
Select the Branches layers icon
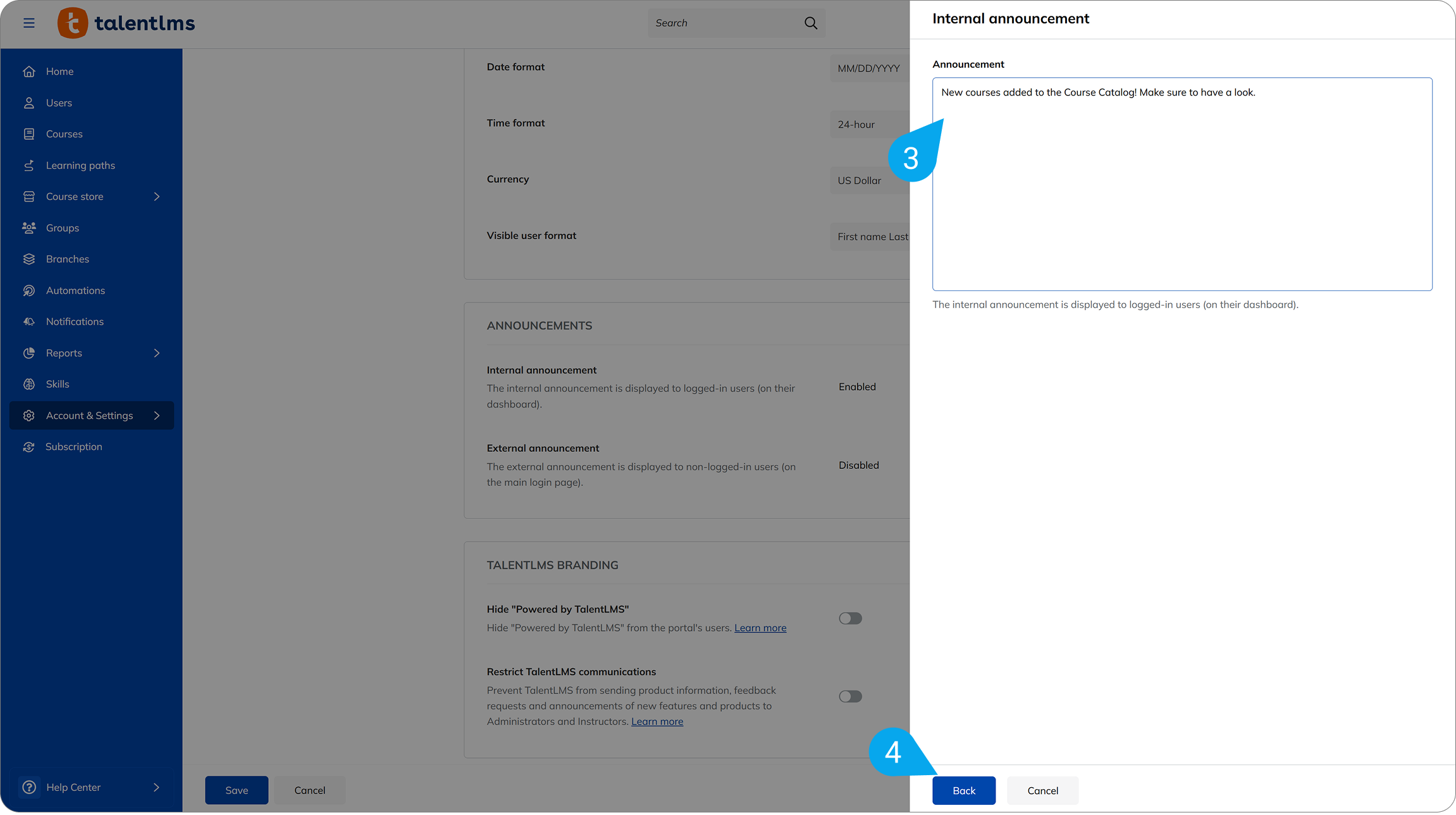29,259
